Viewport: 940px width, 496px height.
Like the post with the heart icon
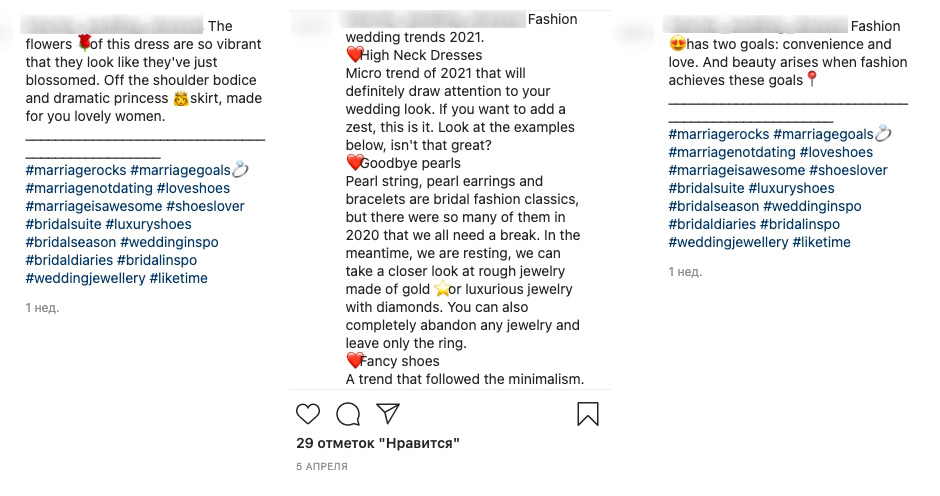[308, 414]
